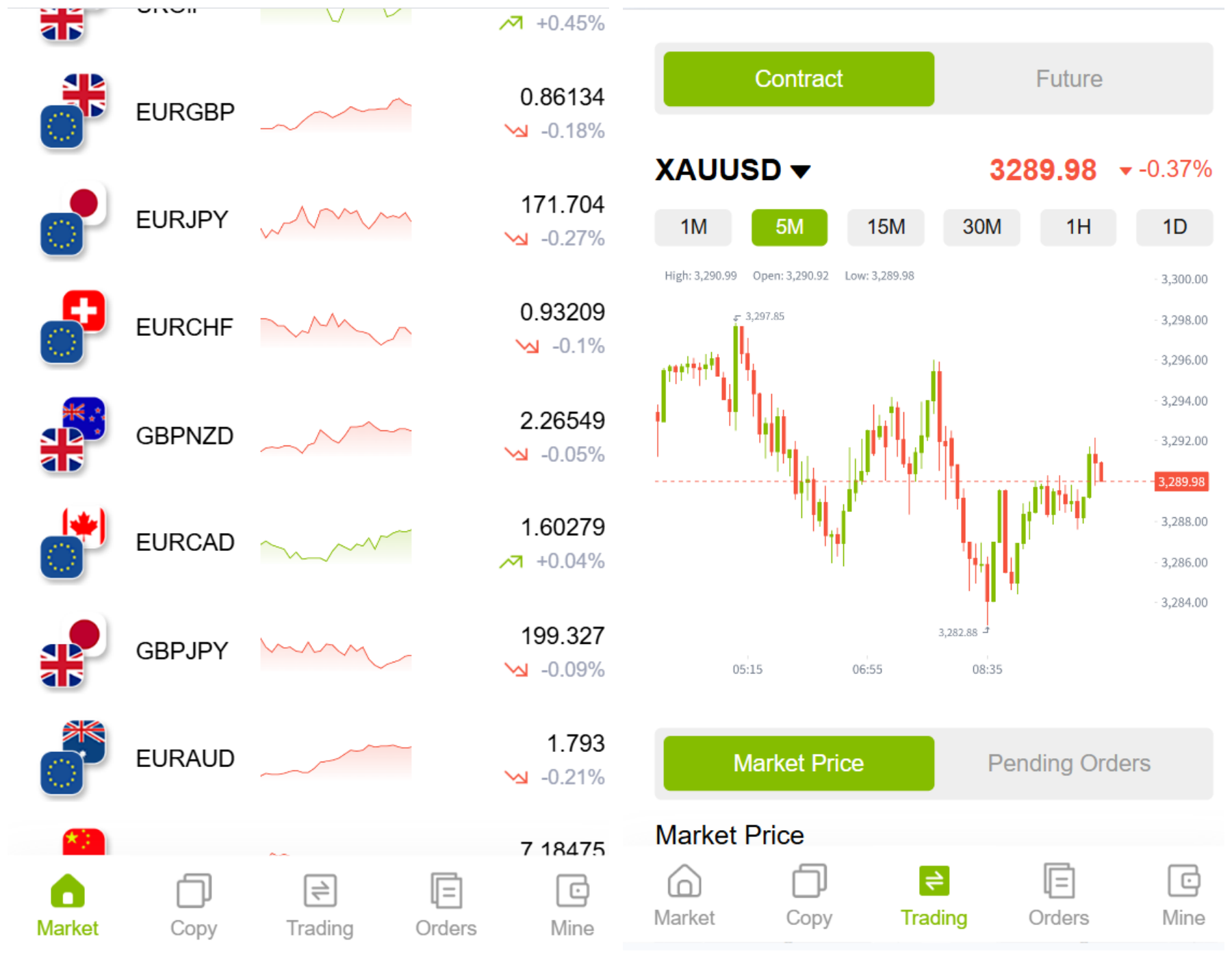
Task: Tap the Trading swap icon in left bar
Action: (320, 890)
